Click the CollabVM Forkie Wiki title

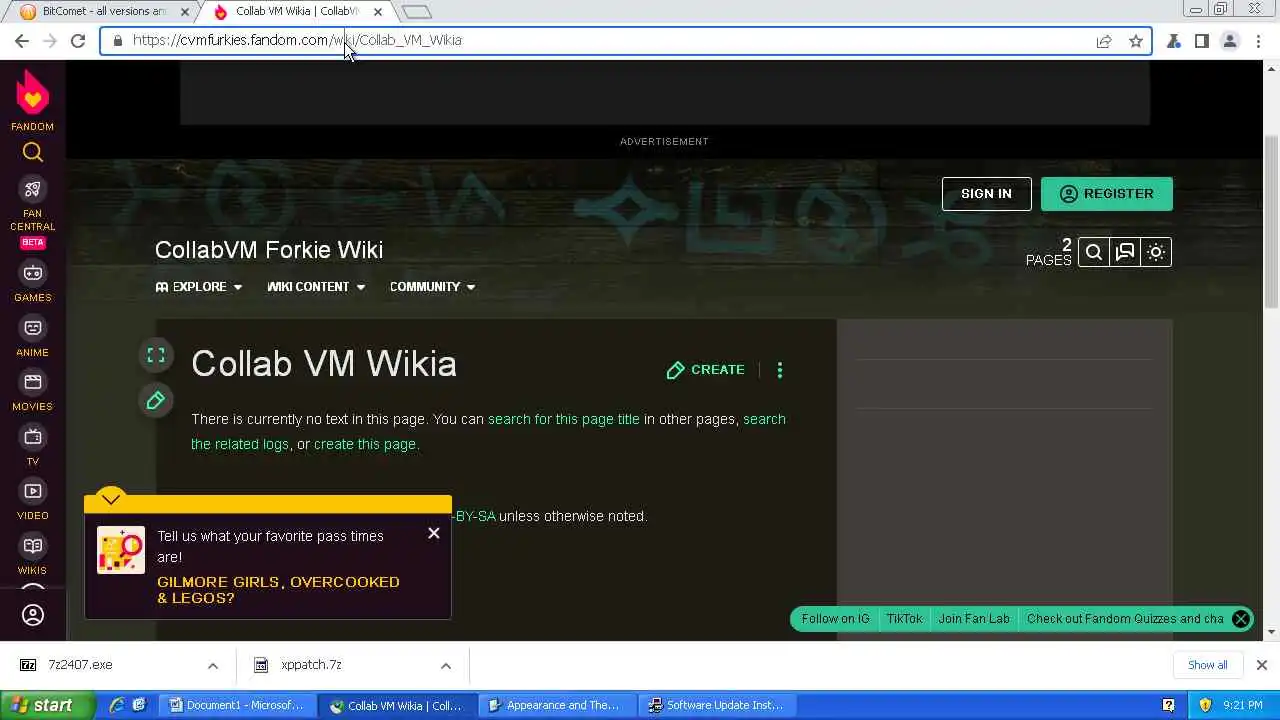tap(269, 250)
